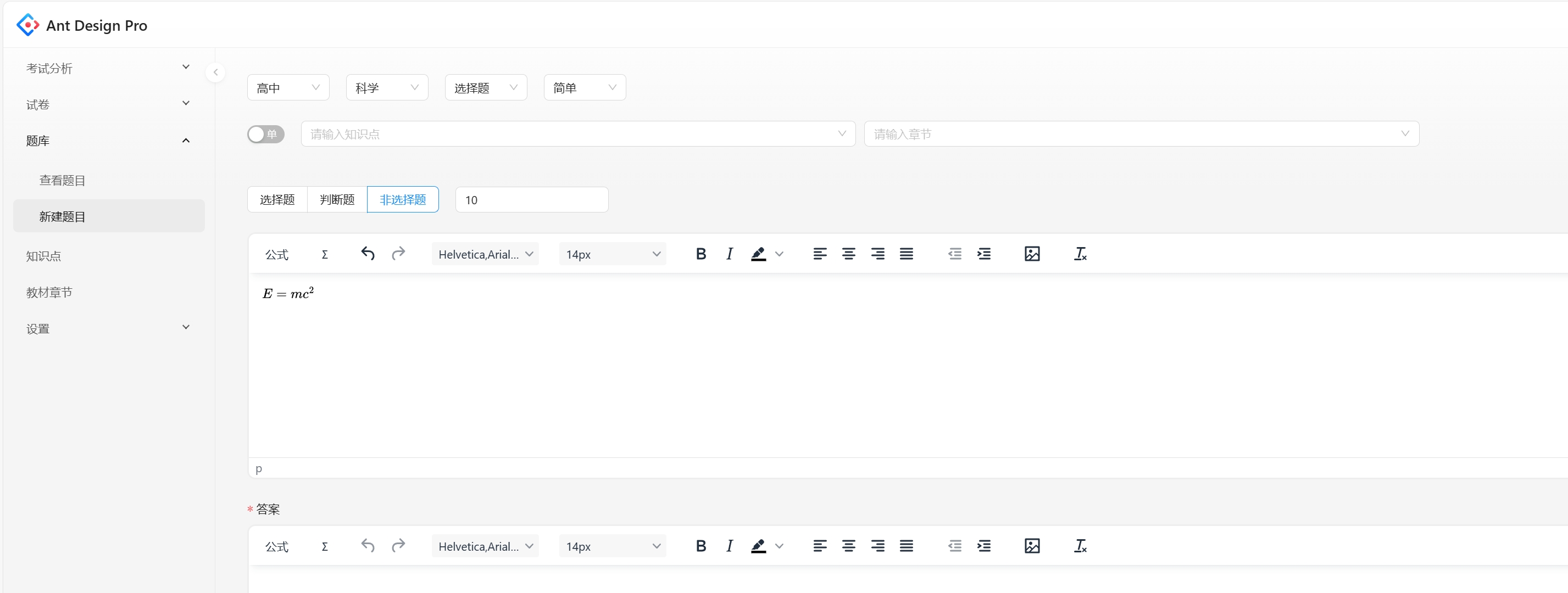The image size is (1568, 593).
Task: Select the 选择题 radio tab
Action: tap(277, 199)
